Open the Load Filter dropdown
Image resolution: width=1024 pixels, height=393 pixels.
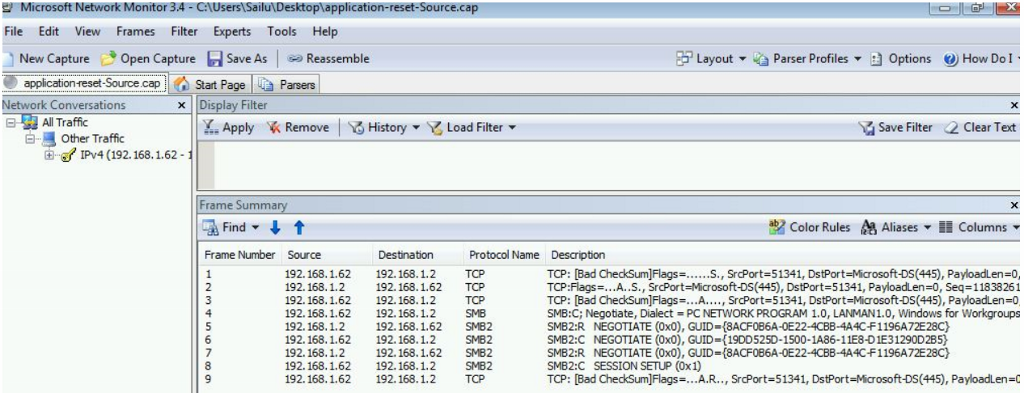pyautogui.click(x=471, y=127)
